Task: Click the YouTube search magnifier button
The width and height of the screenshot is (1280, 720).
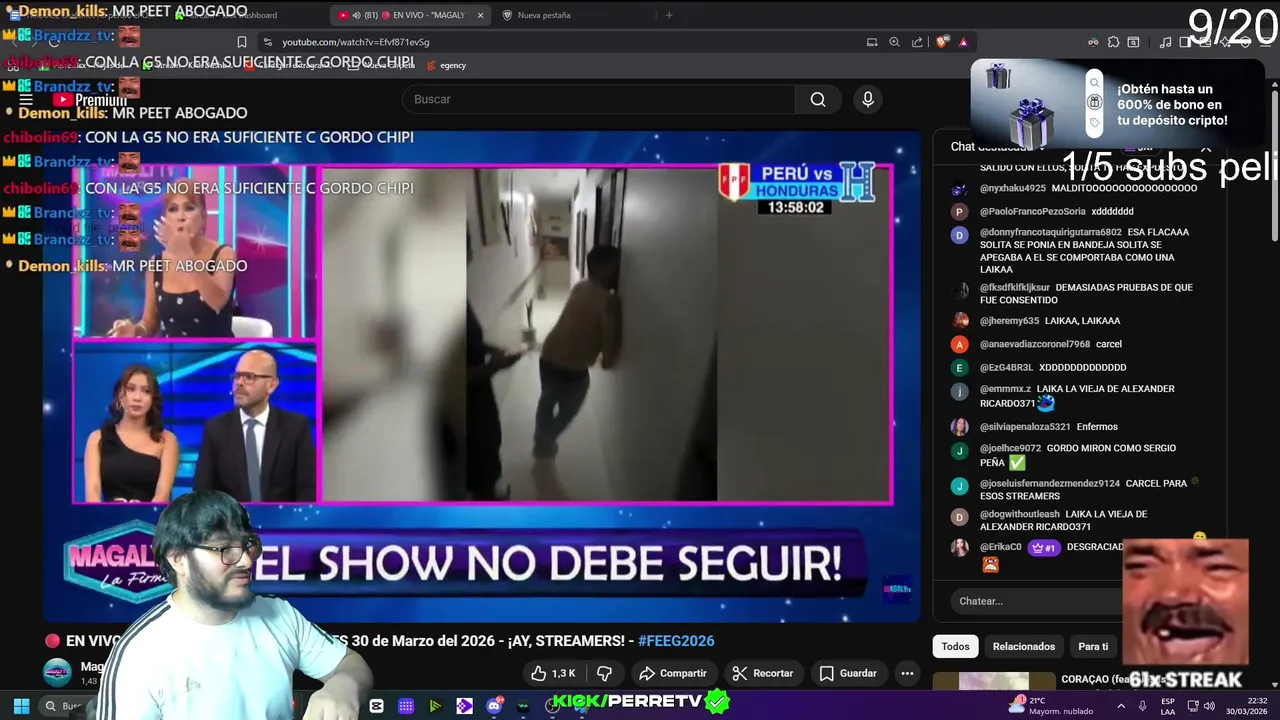Action: click(818, 99)
